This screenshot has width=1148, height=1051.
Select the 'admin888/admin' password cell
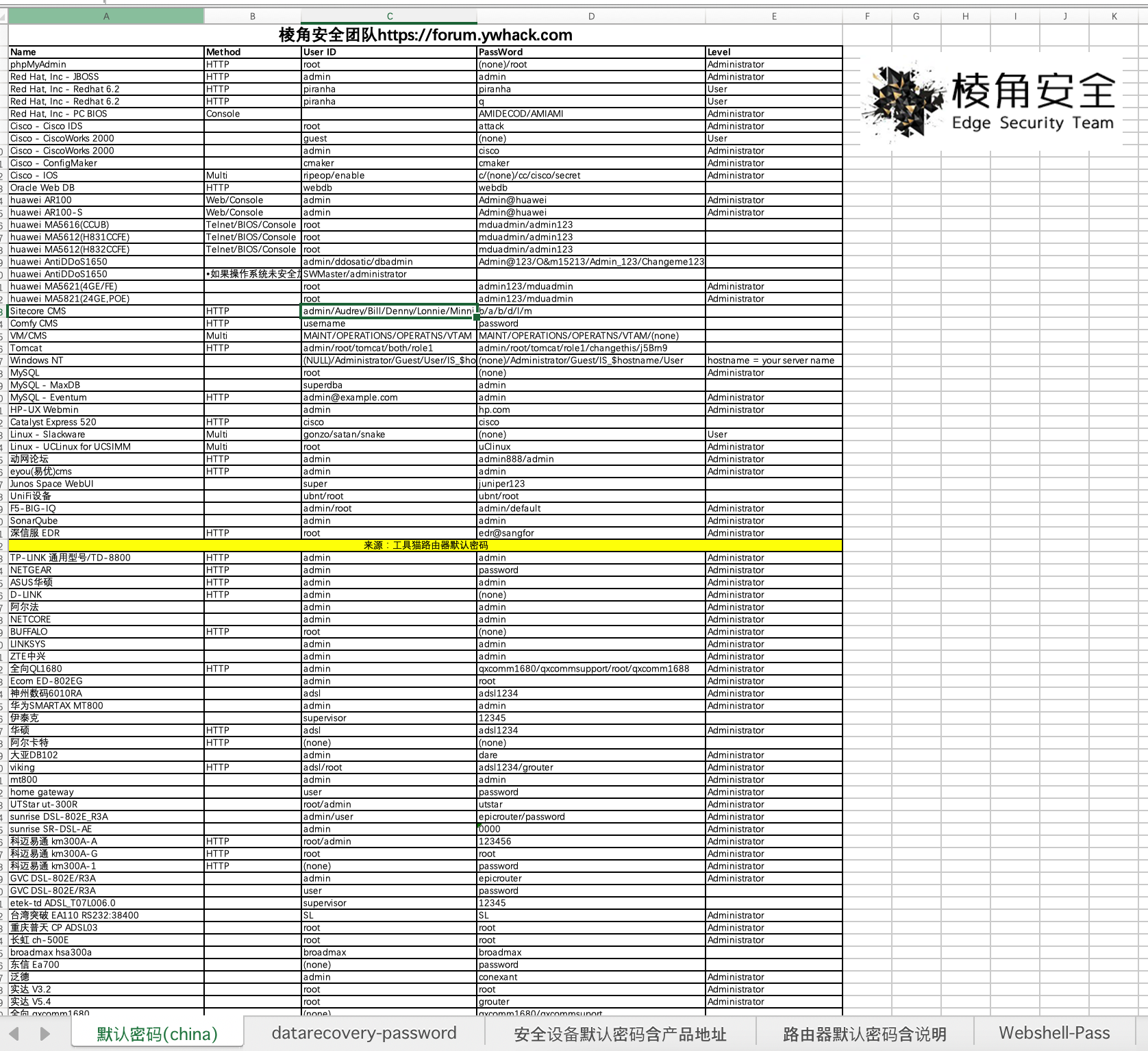coord(591,459)
